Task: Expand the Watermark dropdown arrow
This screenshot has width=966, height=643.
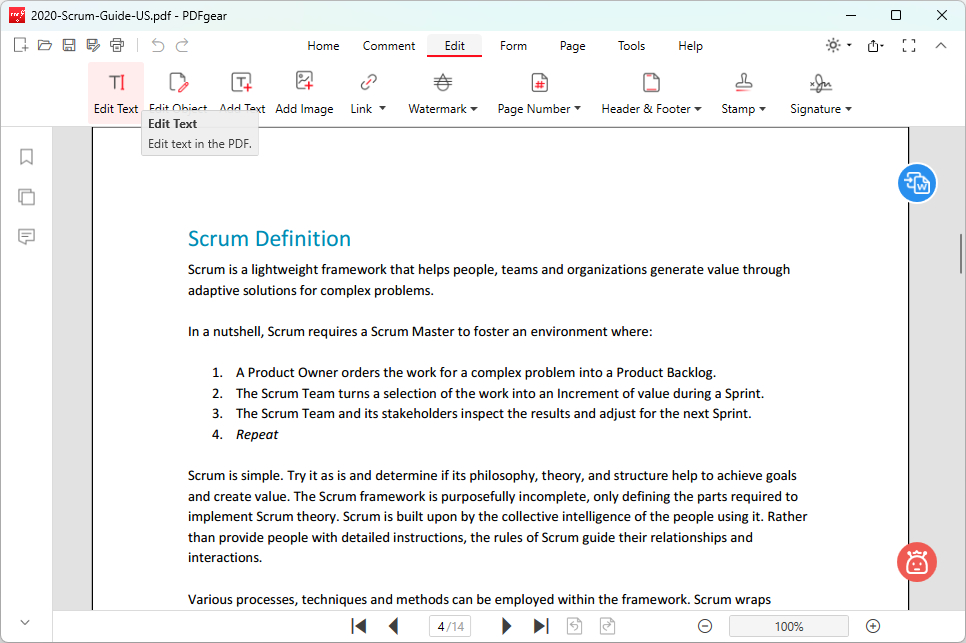Action: pyautogui.click(x=474, y=109)
